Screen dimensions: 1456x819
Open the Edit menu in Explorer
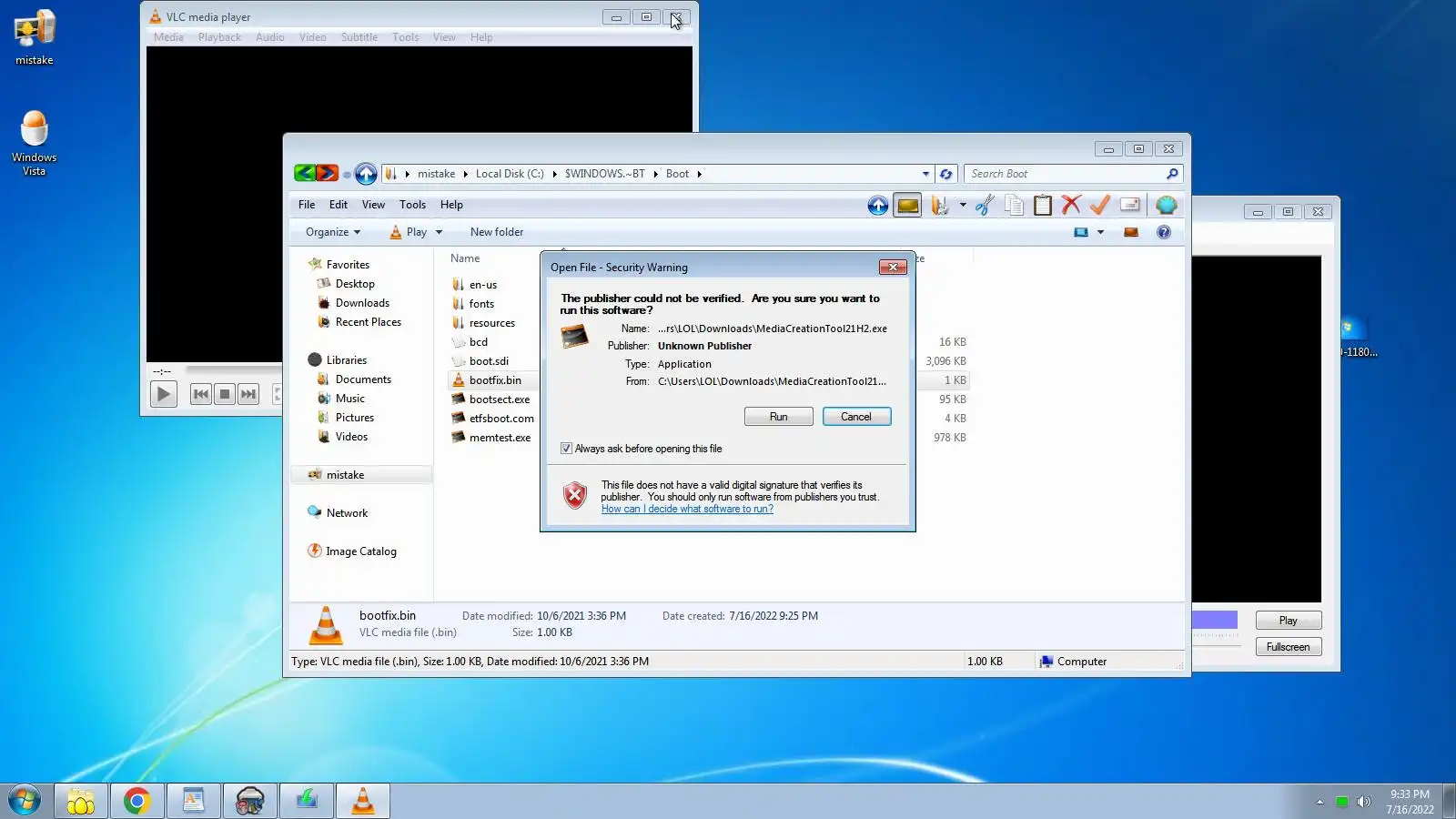point(339,205)
